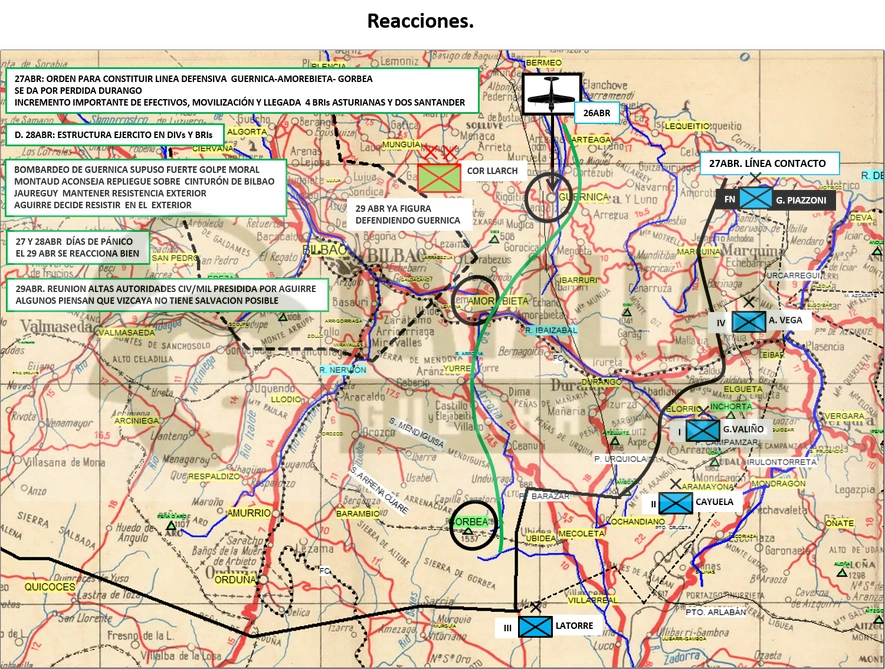Select the 27ABR defensive line order text box
The height and width of the screenshot is (669, 885).
pyautogui.click(x=242, y=91)
